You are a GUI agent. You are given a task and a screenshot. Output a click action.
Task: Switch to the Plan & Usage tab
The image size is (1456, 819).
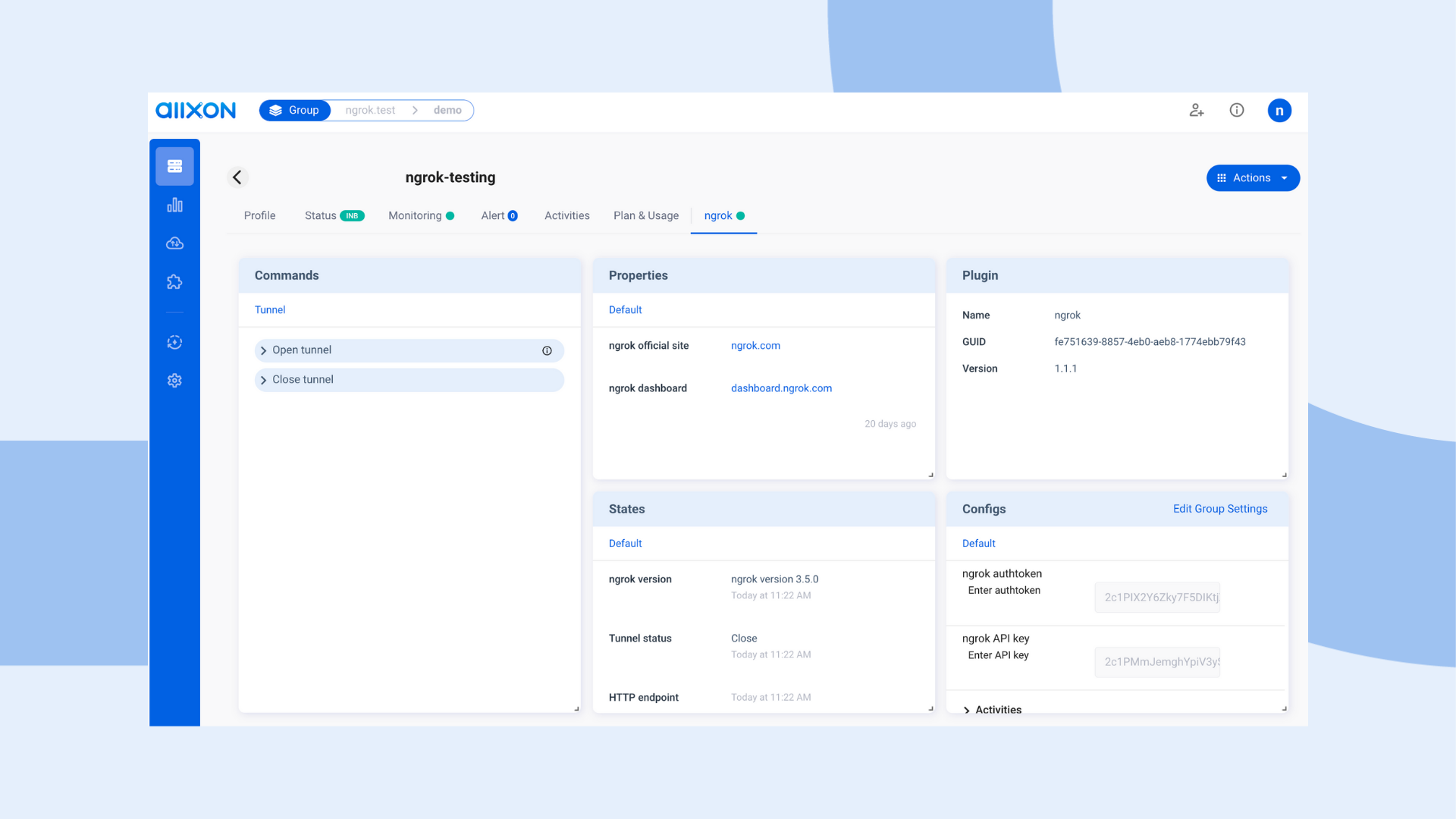tap(646, 216)
